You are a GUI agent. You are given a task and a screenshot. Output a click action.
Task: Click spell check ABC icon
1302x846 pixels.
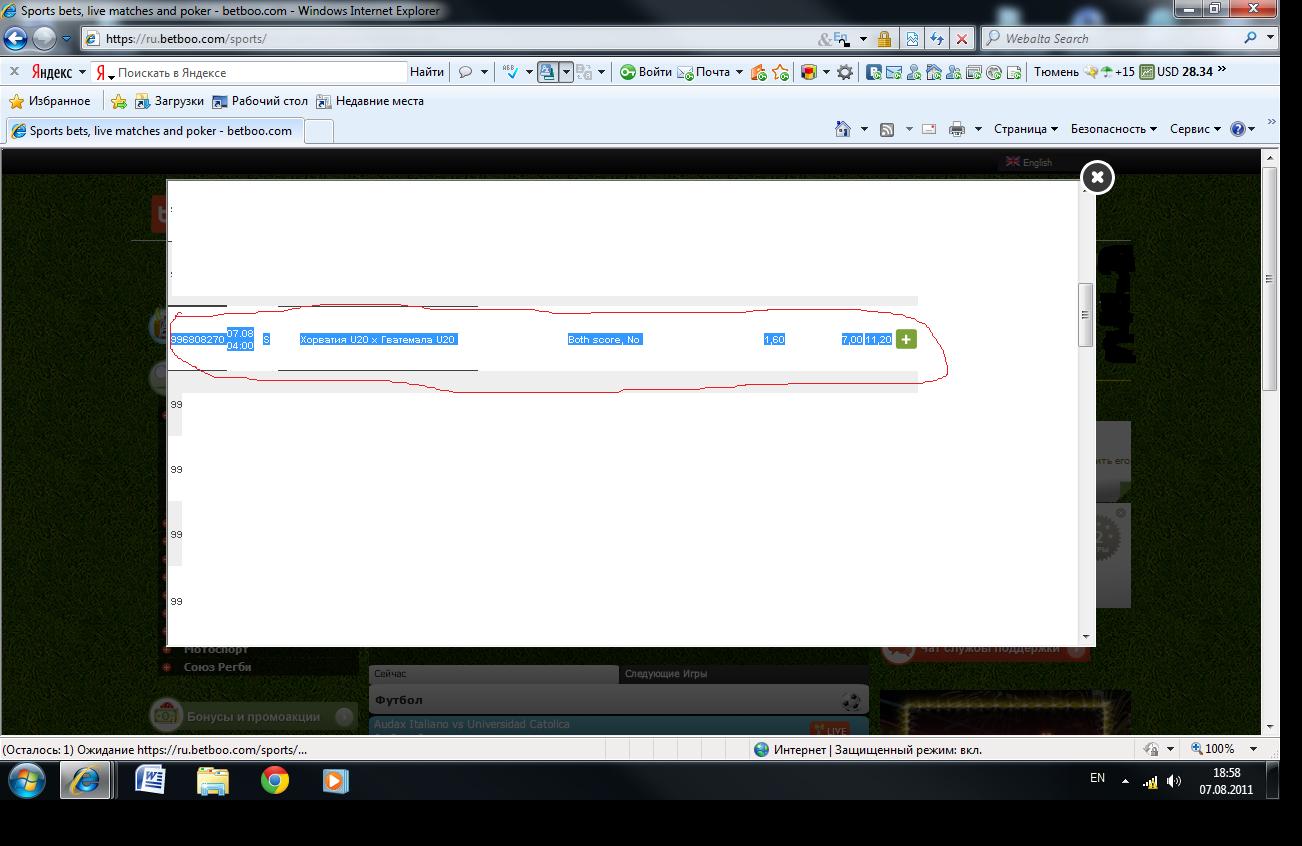pyautogui.click(x=510, y=72)
